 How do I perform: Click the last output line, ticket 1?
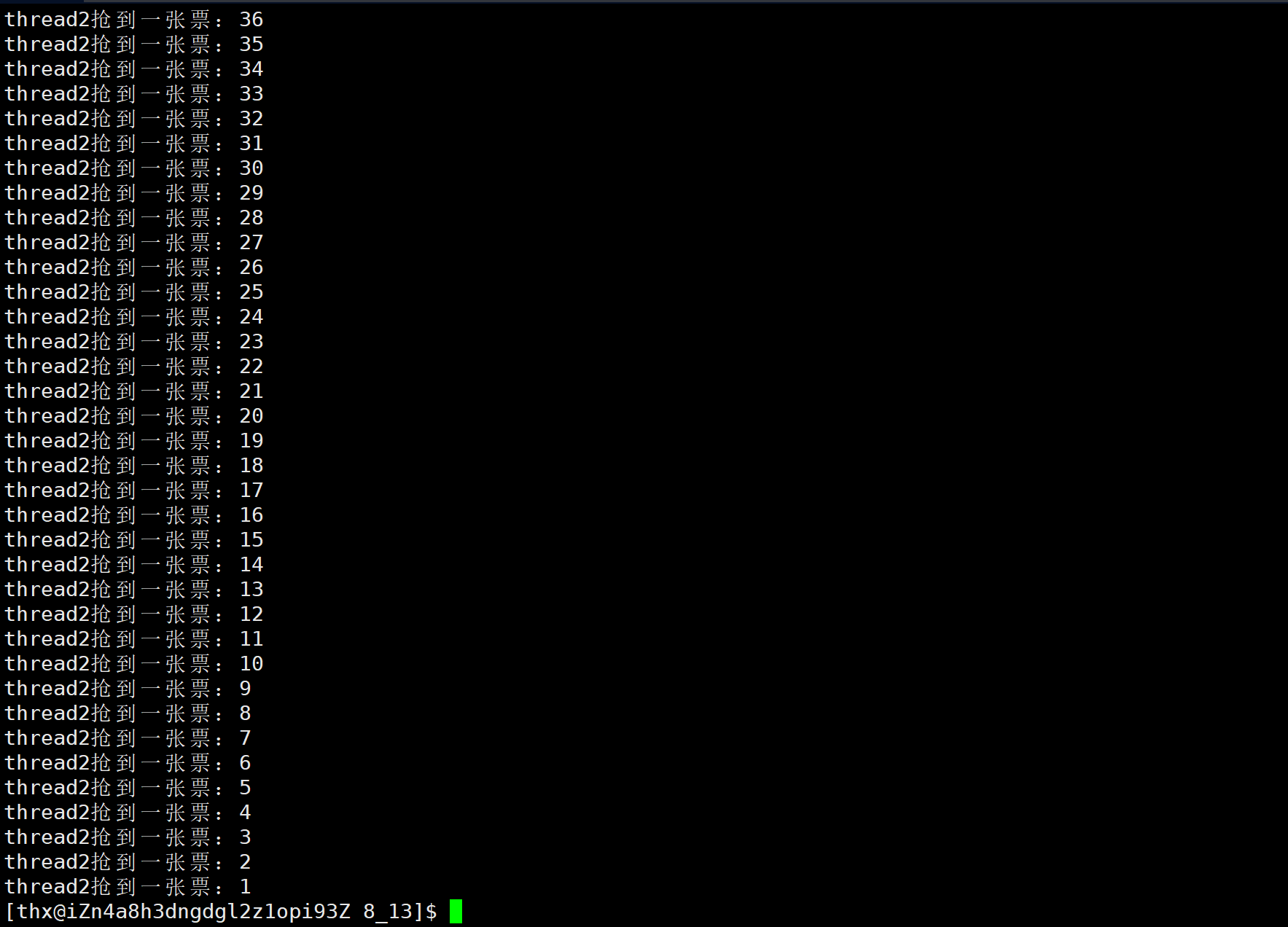pyautogui.click(x=128, y=887)
